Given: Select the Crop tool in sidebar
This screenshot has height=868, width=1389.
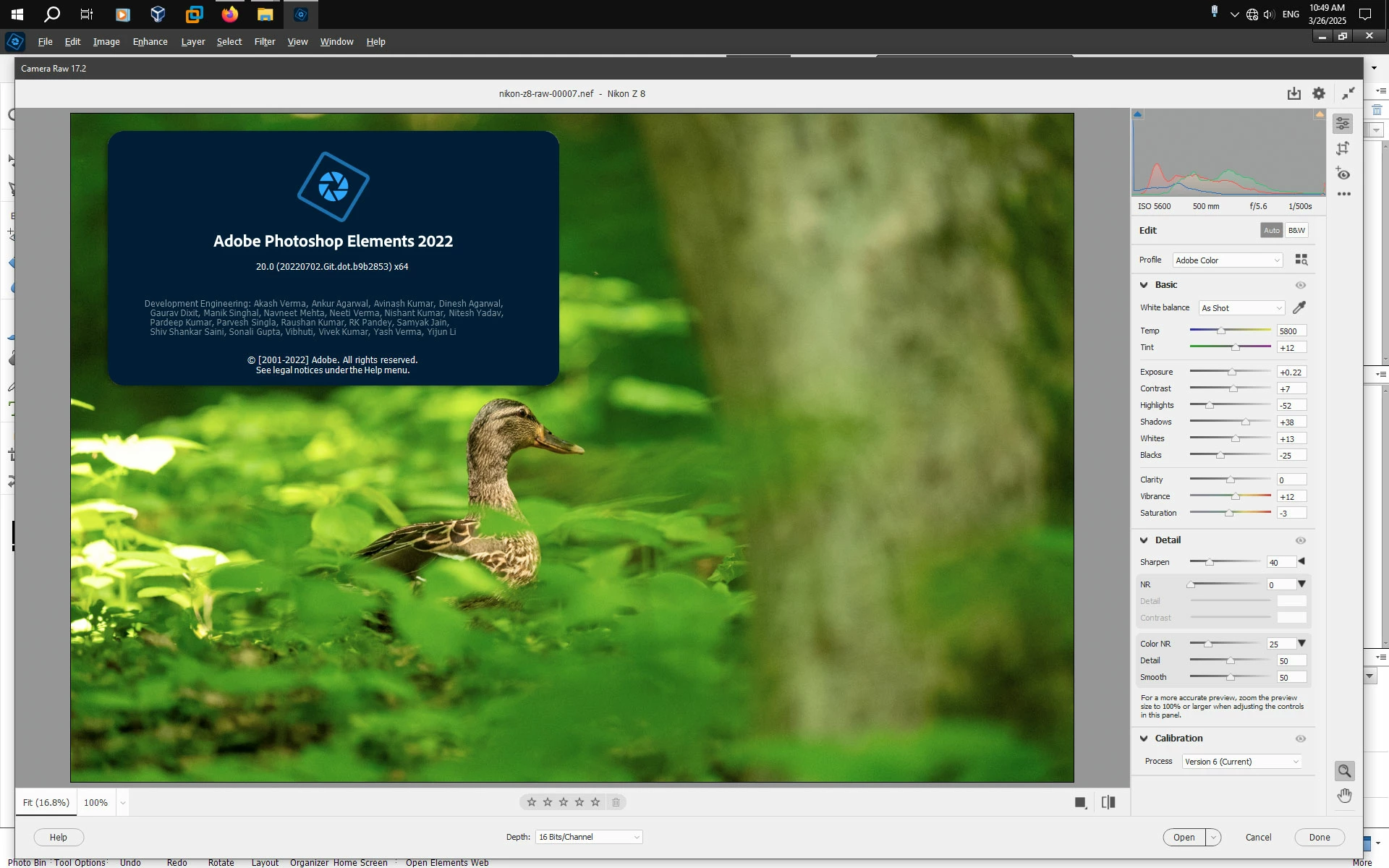Looking at the screenshot, I should [x=1343, y=148].
